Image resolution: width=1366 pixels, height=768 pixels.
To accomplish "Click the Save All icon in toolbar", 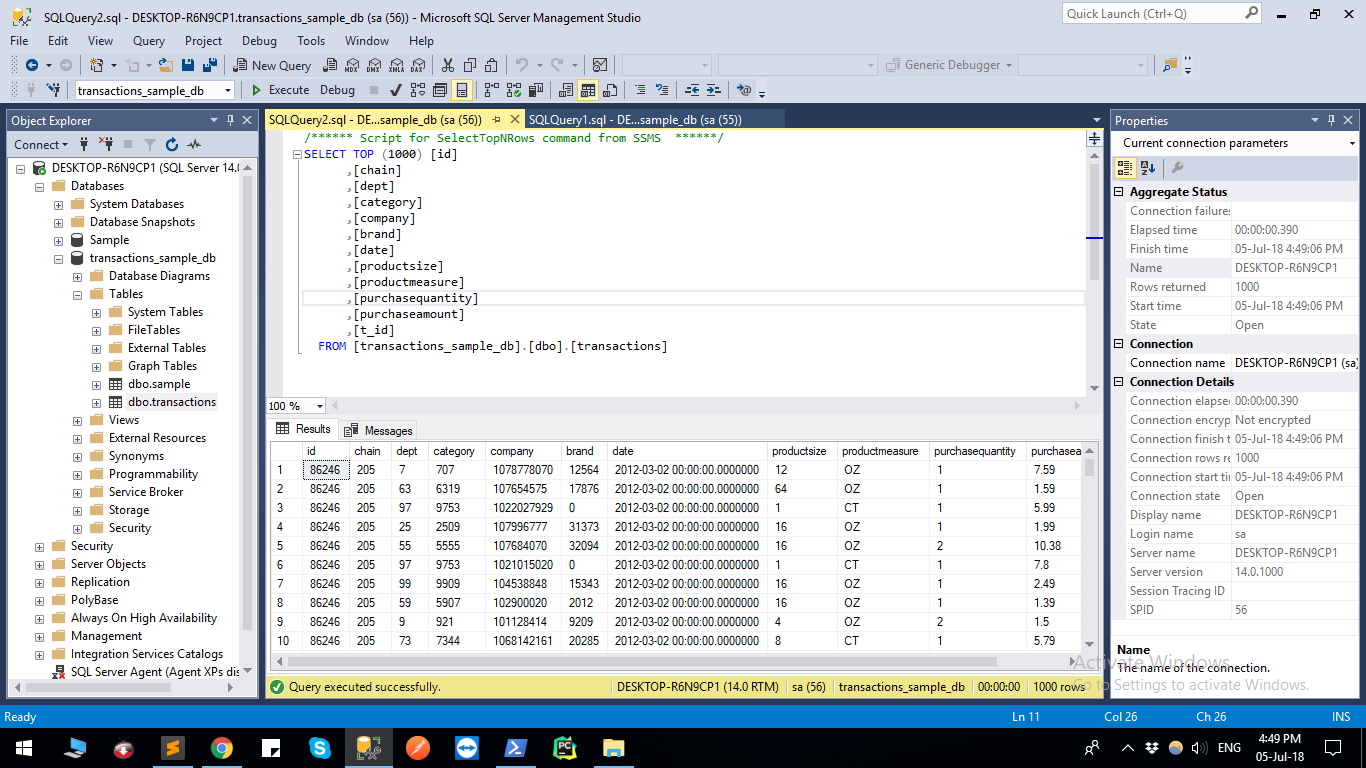I will coord(210,65).
